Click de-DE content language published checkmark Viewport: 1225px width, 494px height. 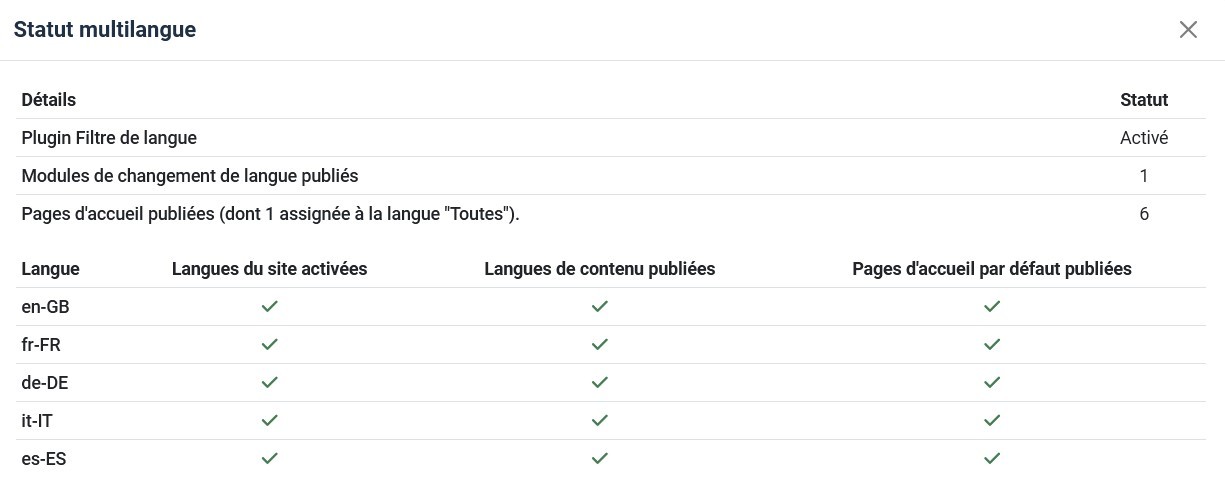pos(599,383)
